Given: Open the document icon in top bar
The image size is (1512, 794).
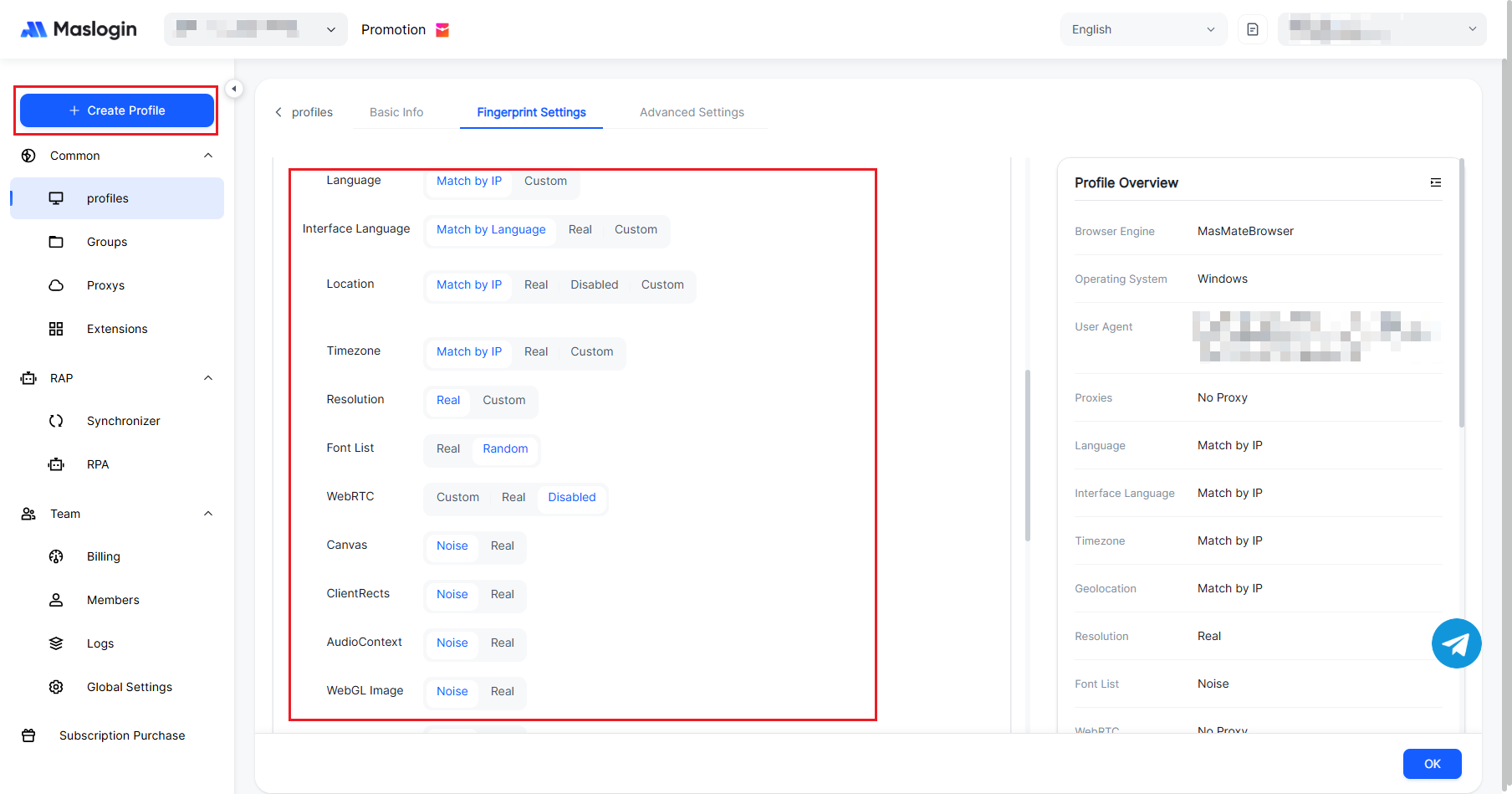Looking at the screenshot, I should click(1252, 29).
